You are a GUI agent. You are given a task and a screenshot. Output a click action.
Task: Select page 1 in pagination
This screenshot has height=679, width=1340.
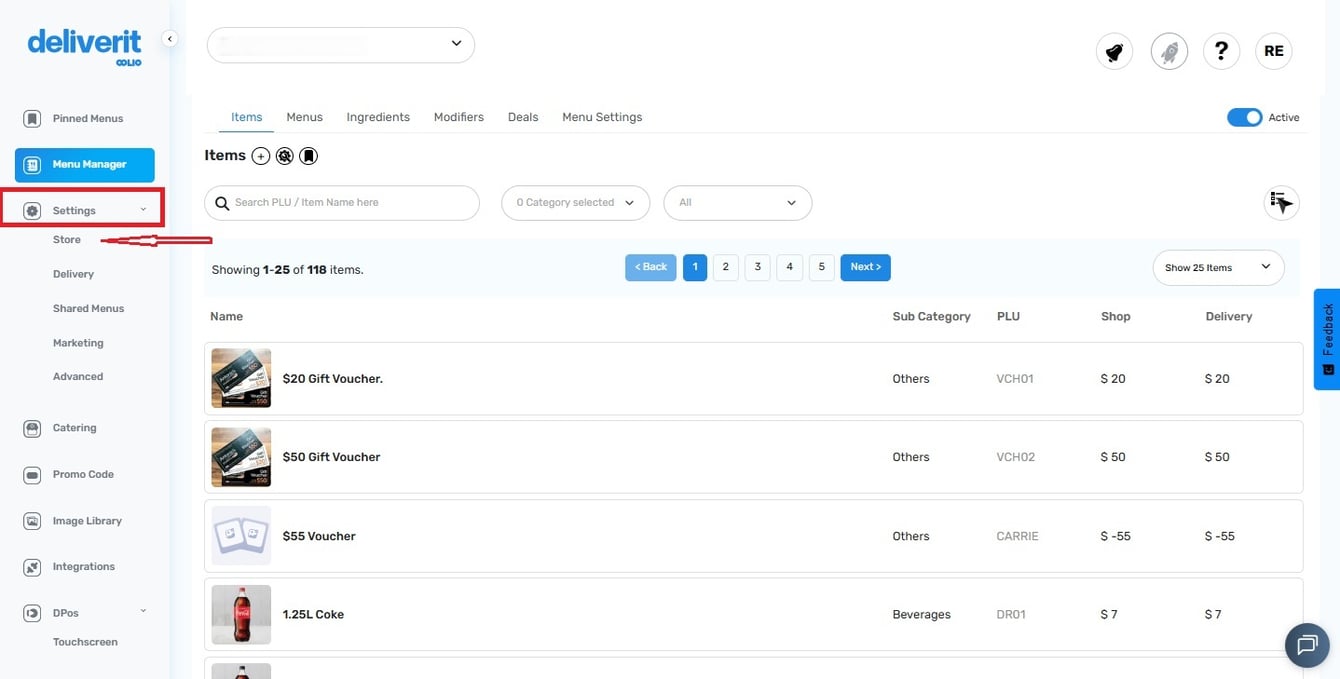tap(695, 268)
